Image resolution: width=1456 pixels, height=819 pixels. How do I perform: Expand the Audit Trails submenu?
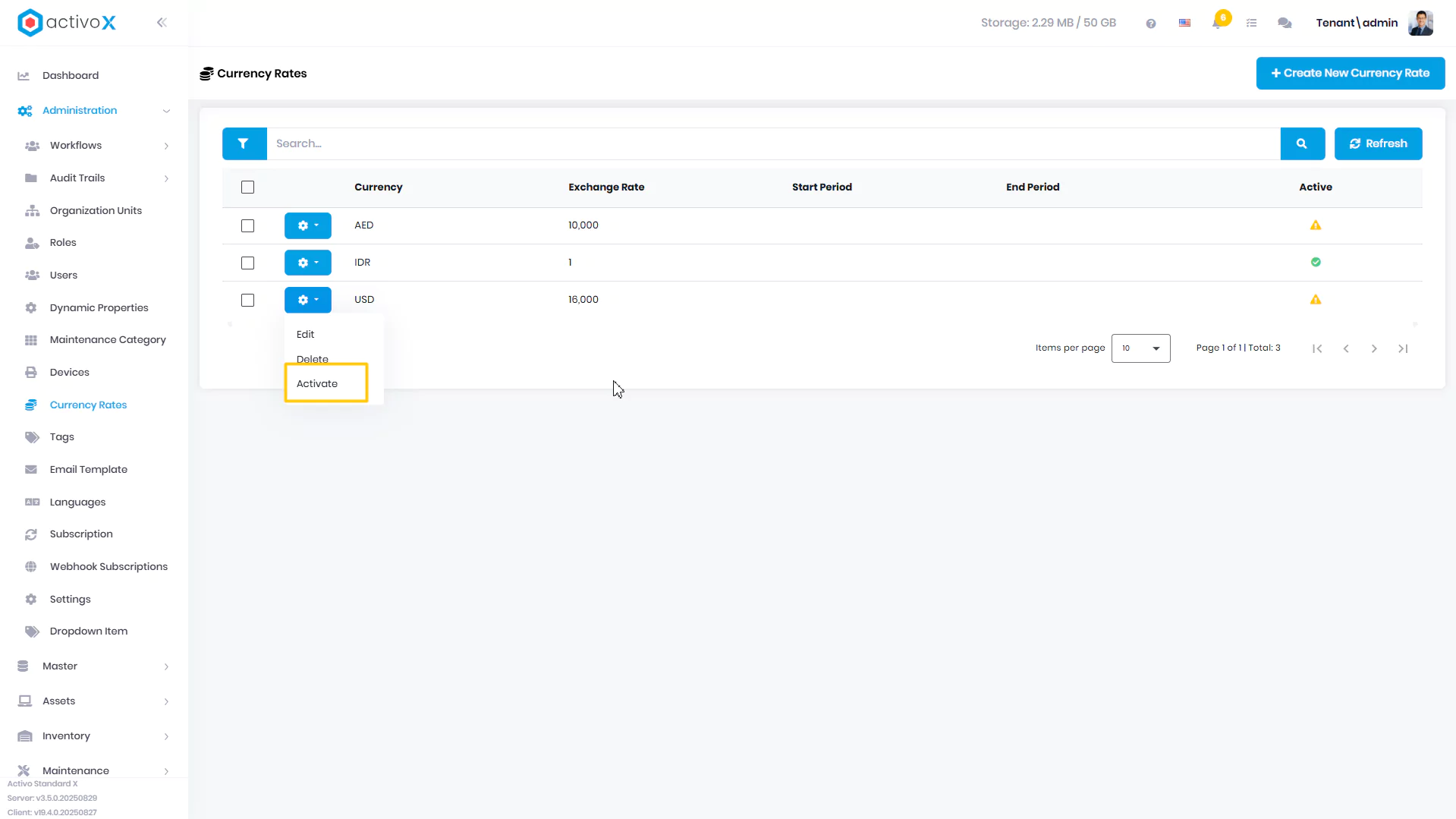click(166, 178)
